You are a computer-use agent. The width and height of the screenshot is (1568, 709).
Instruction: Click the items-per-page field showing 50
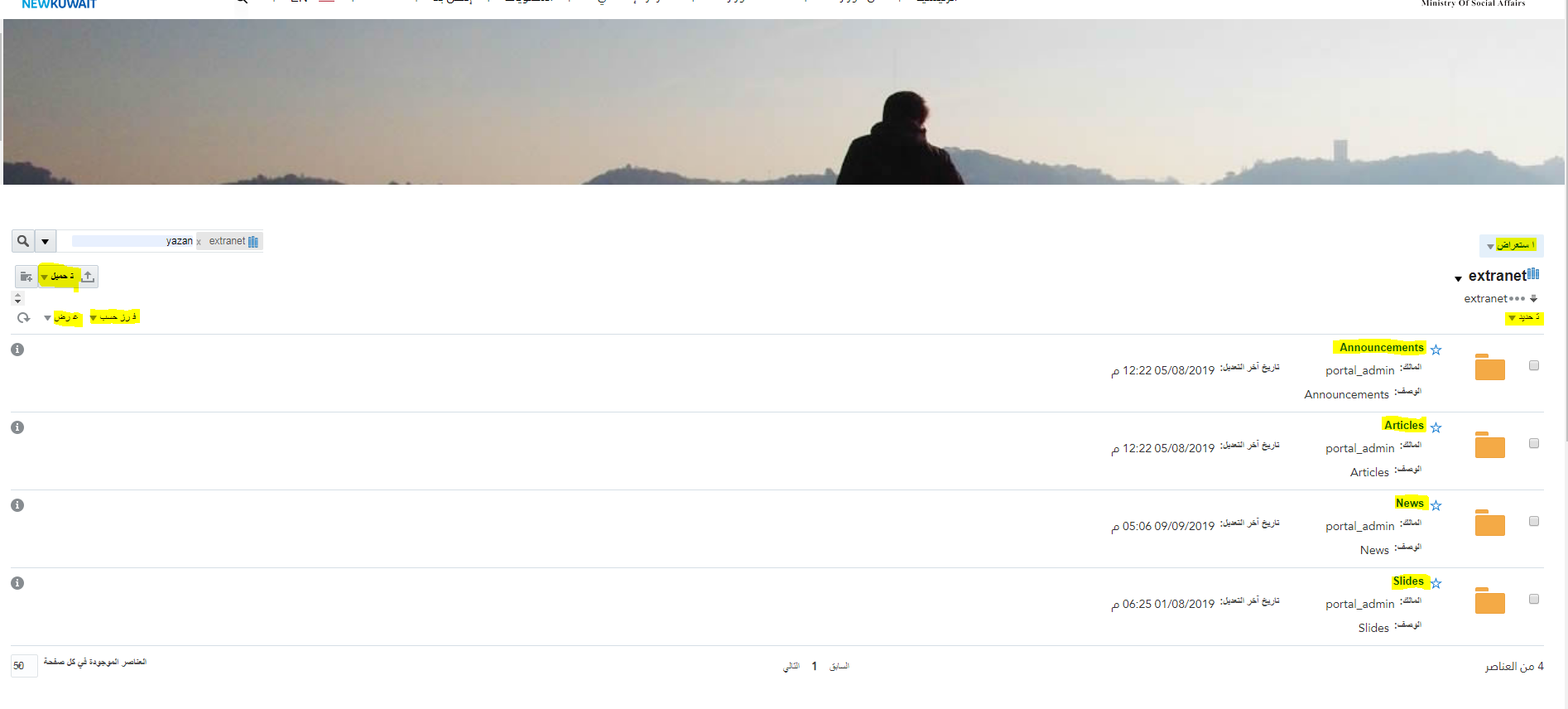click(x=24, y=666)
